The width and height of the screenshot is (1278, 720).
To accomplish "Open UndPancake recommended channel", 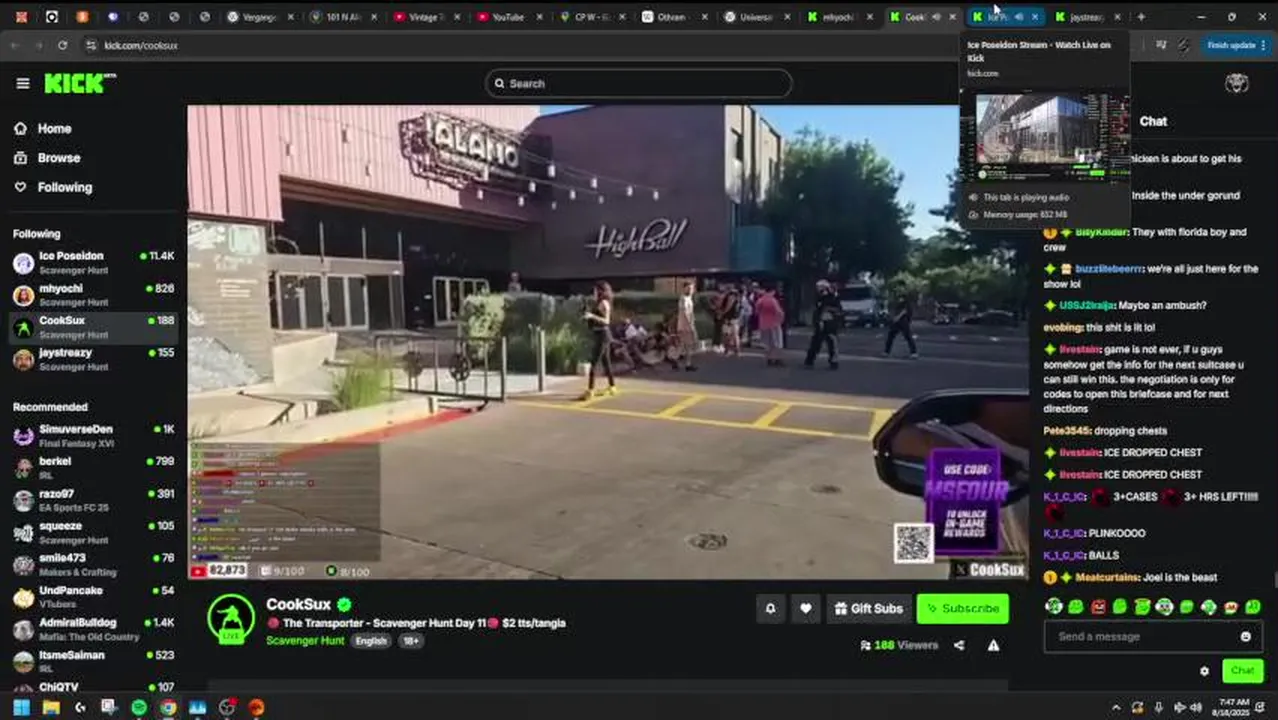I will [94, 596].
